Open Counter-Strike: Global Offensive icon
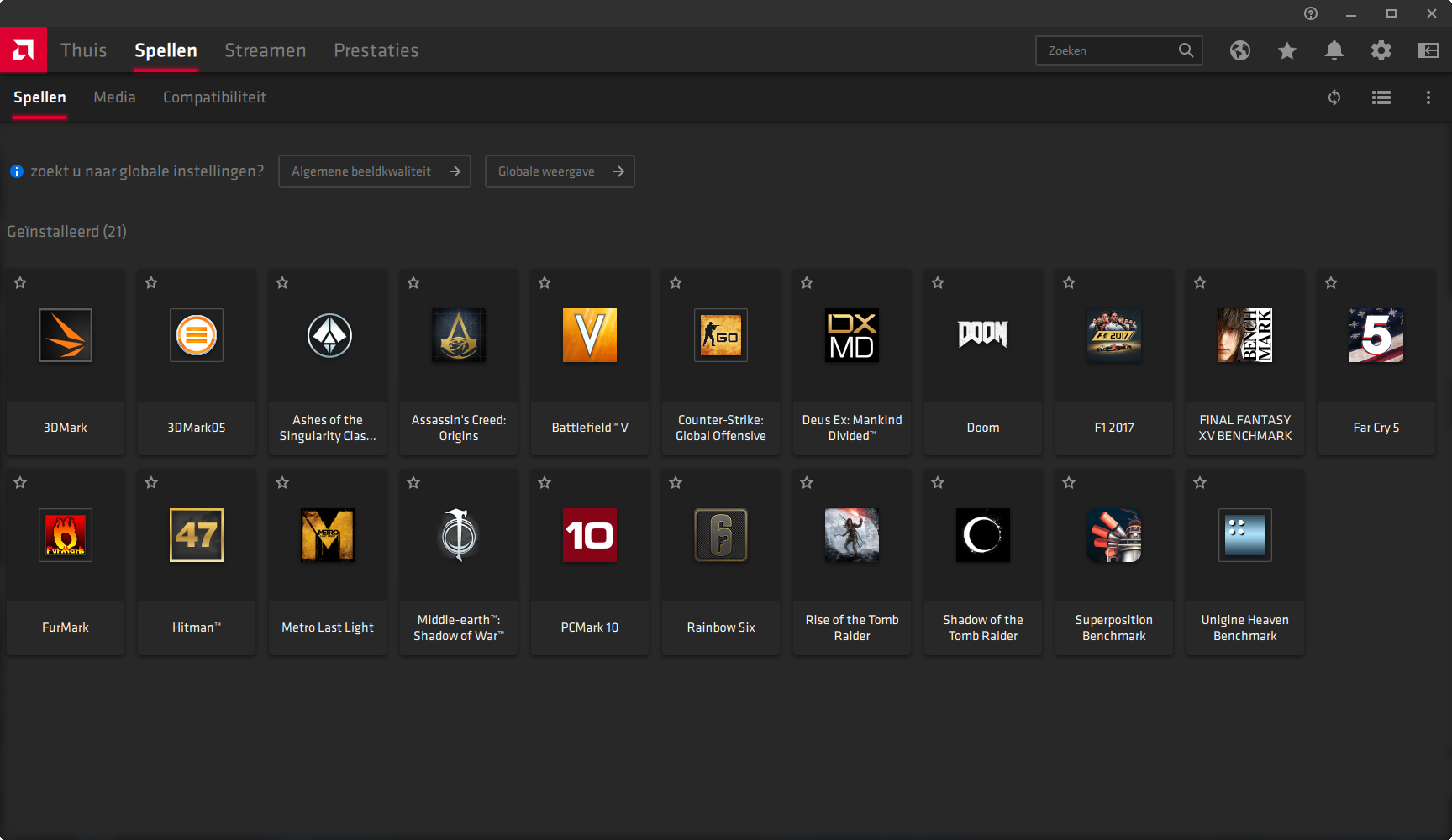 click(721, 335)
